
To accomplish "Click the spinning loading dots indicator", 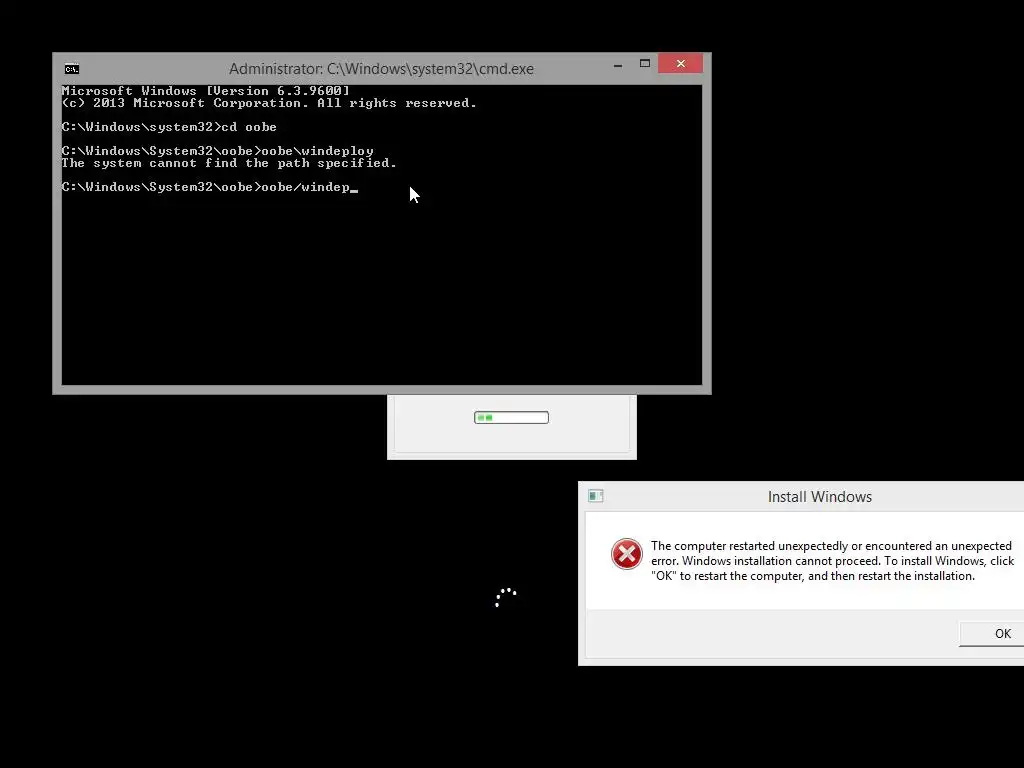I will coord(505,597).
